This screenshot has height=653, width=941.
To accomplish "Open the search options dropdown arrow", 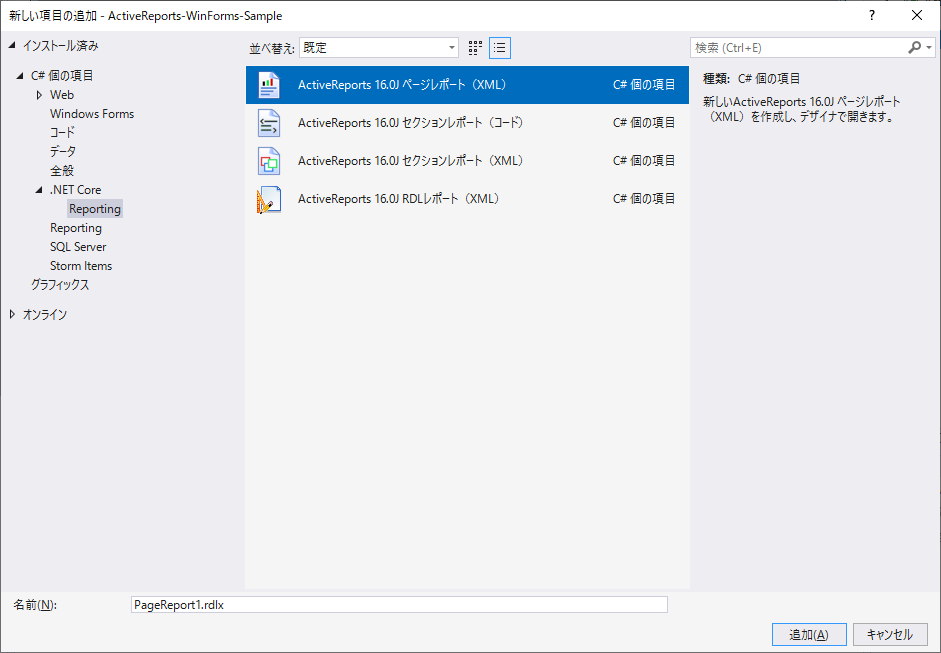I will [929, 48].
